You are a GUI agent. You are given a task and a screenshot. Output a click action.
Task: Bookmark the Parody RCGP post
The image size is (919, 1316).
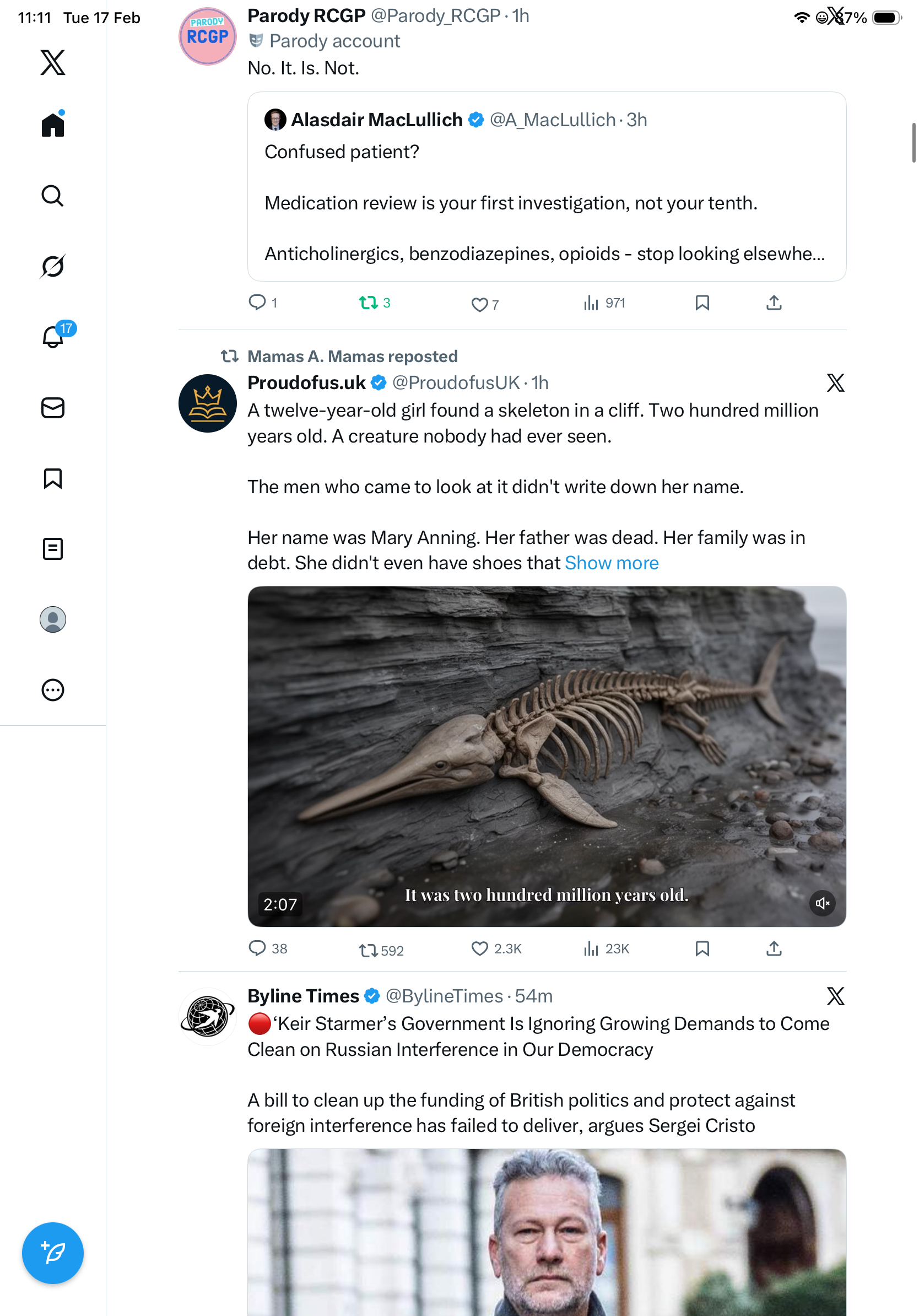pyautogui.click(x=702, y=303)
